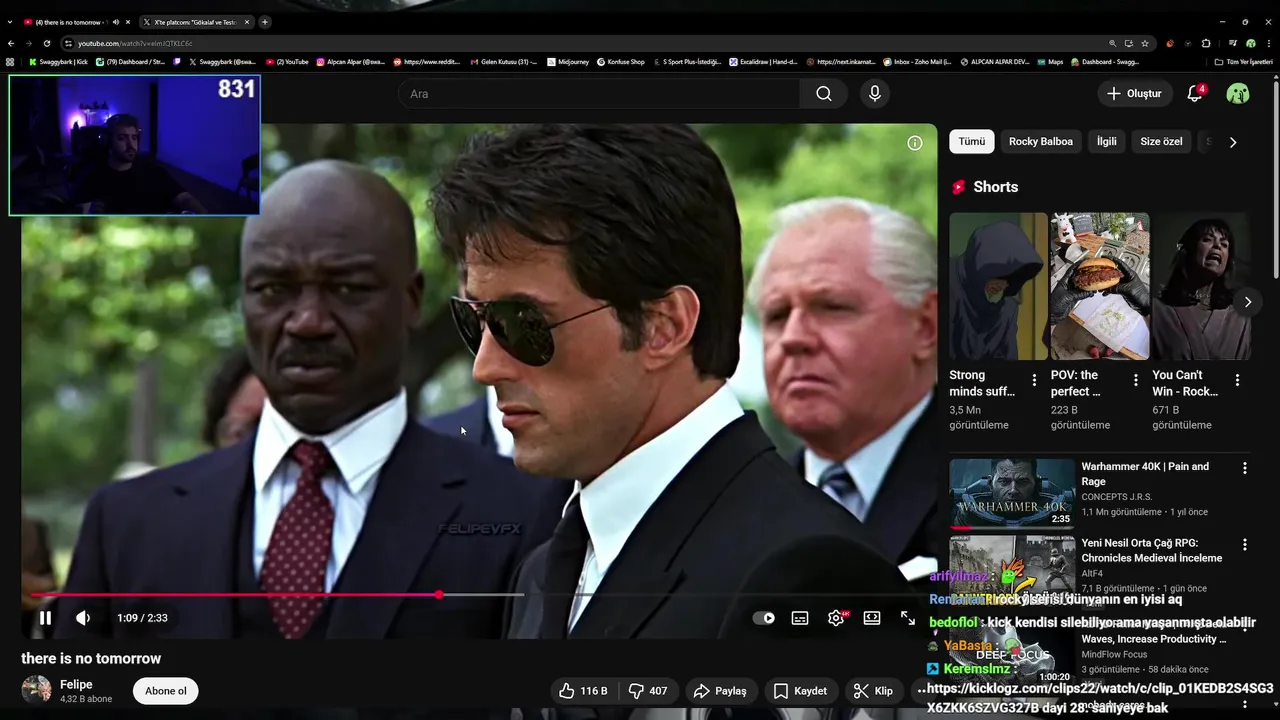Open the tab search dropdown arrow
The width and height of the screenshot is (1280, 720).
(10, 22)
